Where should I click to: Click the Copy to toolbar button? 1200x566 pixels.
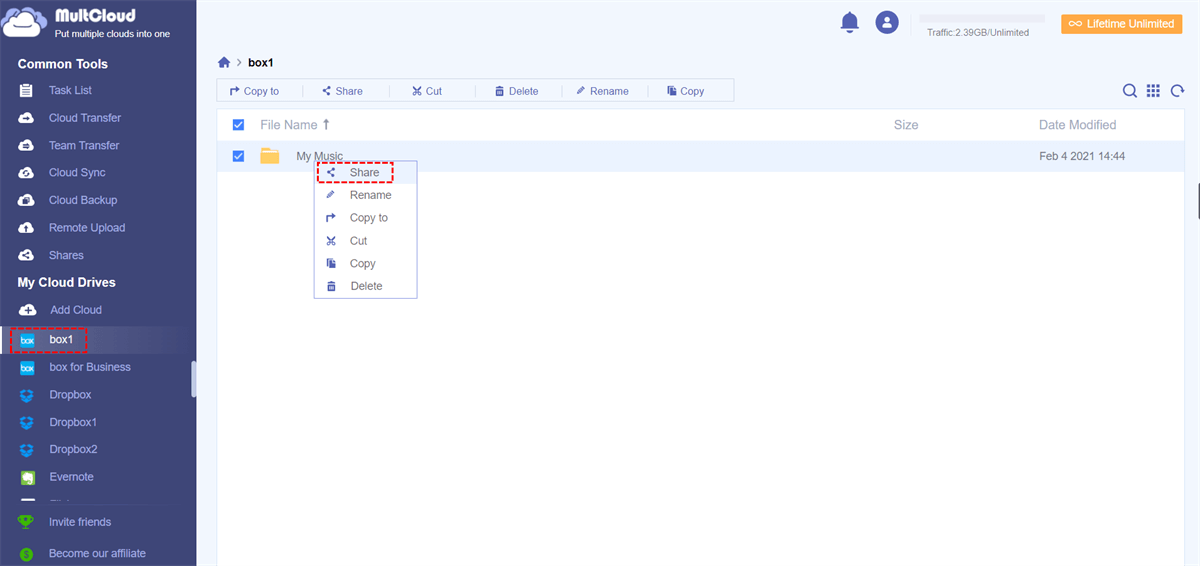point(254,91)
